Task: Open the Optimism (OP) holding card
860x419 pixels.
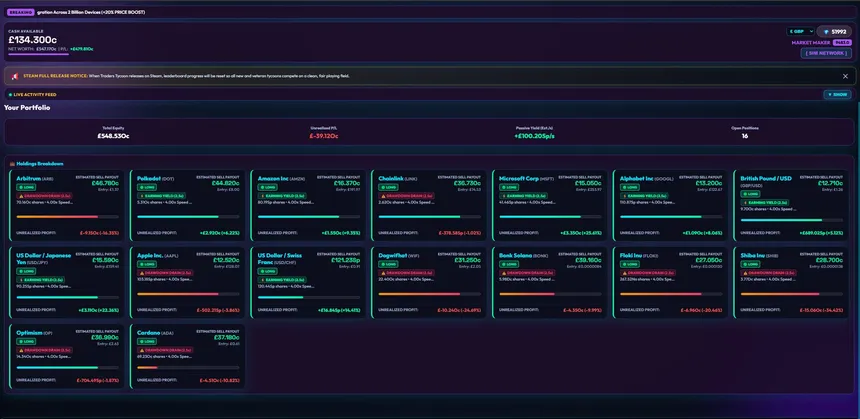Action: coord(67,356)
